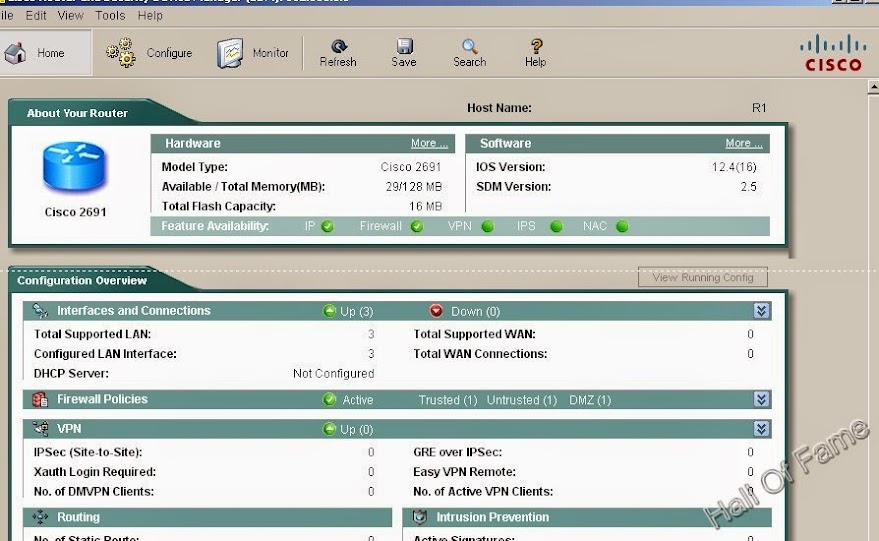Click the firewall Active status icon
The image size is (879, 541).
tap(329, 399)
